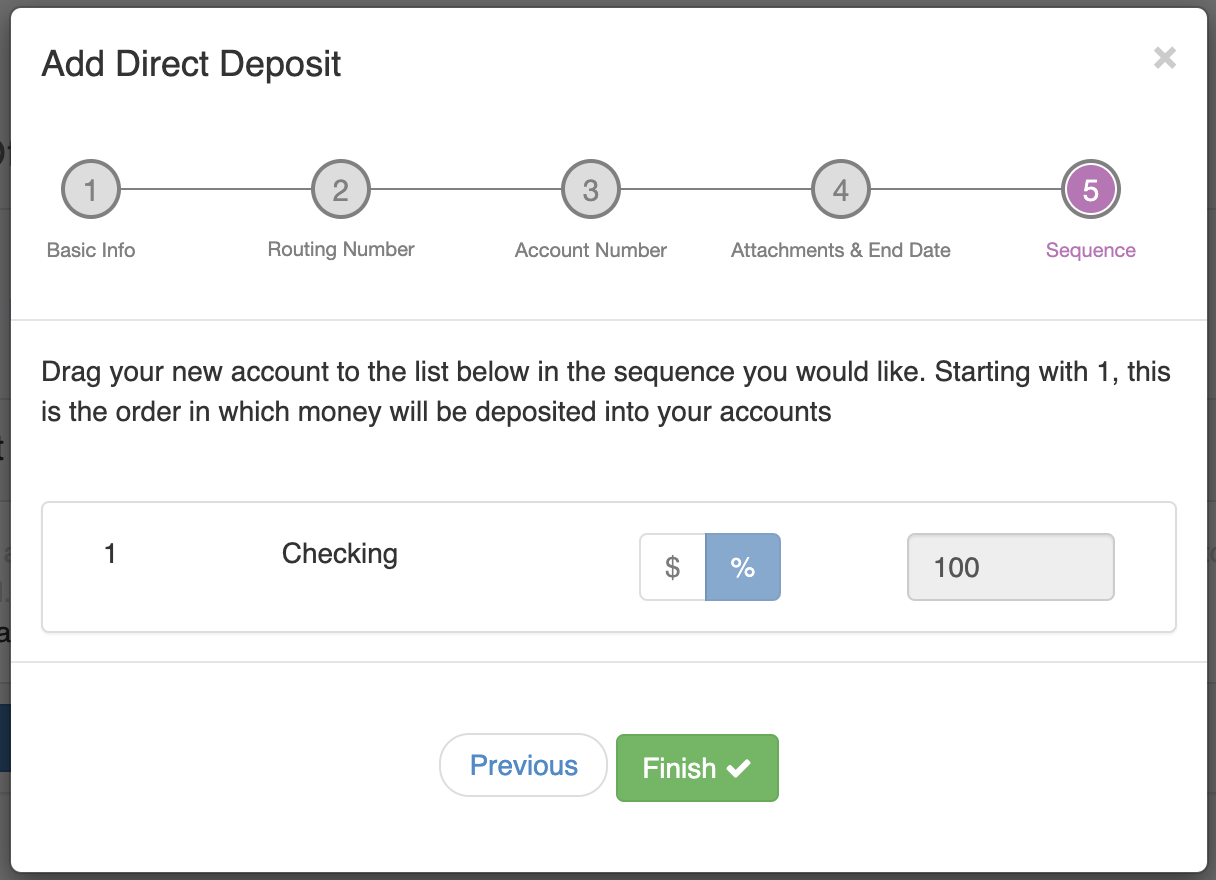Click the checkmark icon in Finish

738,768
